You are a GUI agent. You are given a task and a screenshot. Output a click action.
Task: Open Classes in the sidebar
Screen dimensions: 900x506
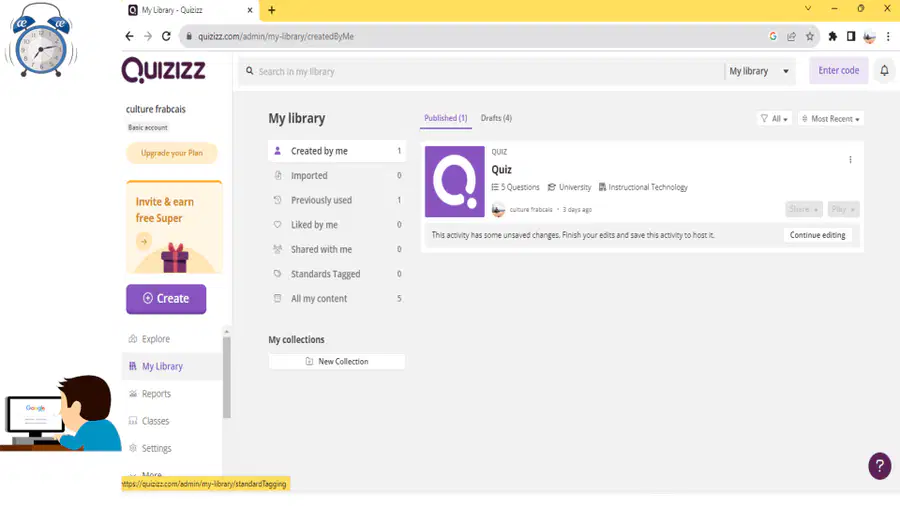point(172,421)
